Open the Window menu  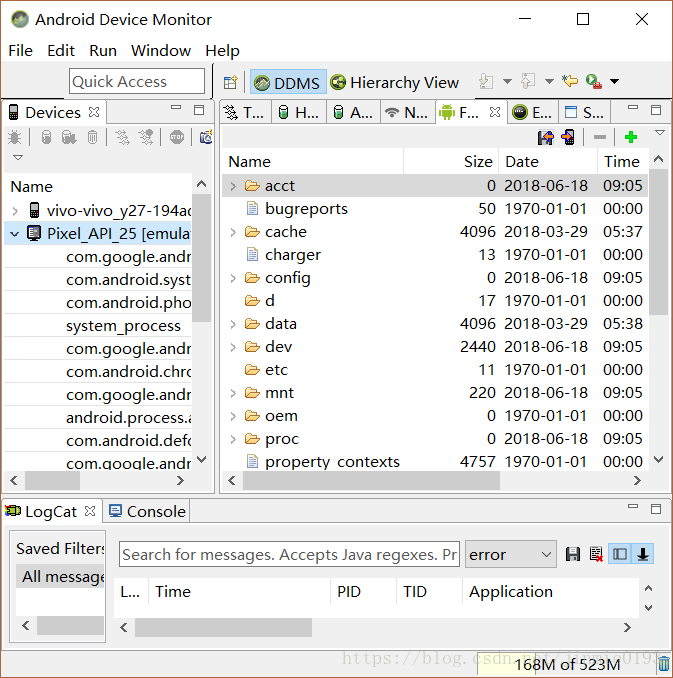(x=161, y=51)
